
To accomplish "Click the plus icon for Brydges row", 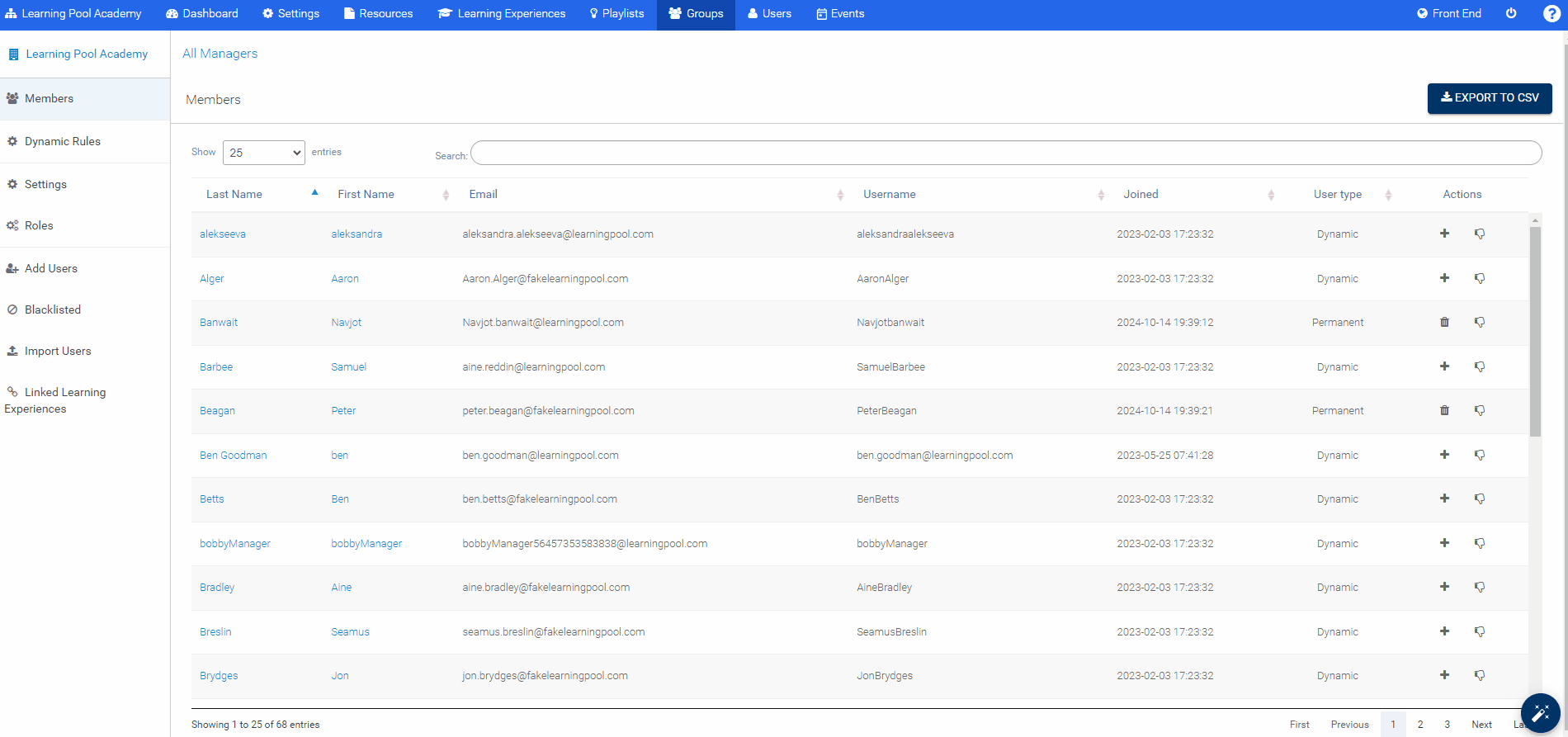I will pyautogui.click(x=1444, y=675).
